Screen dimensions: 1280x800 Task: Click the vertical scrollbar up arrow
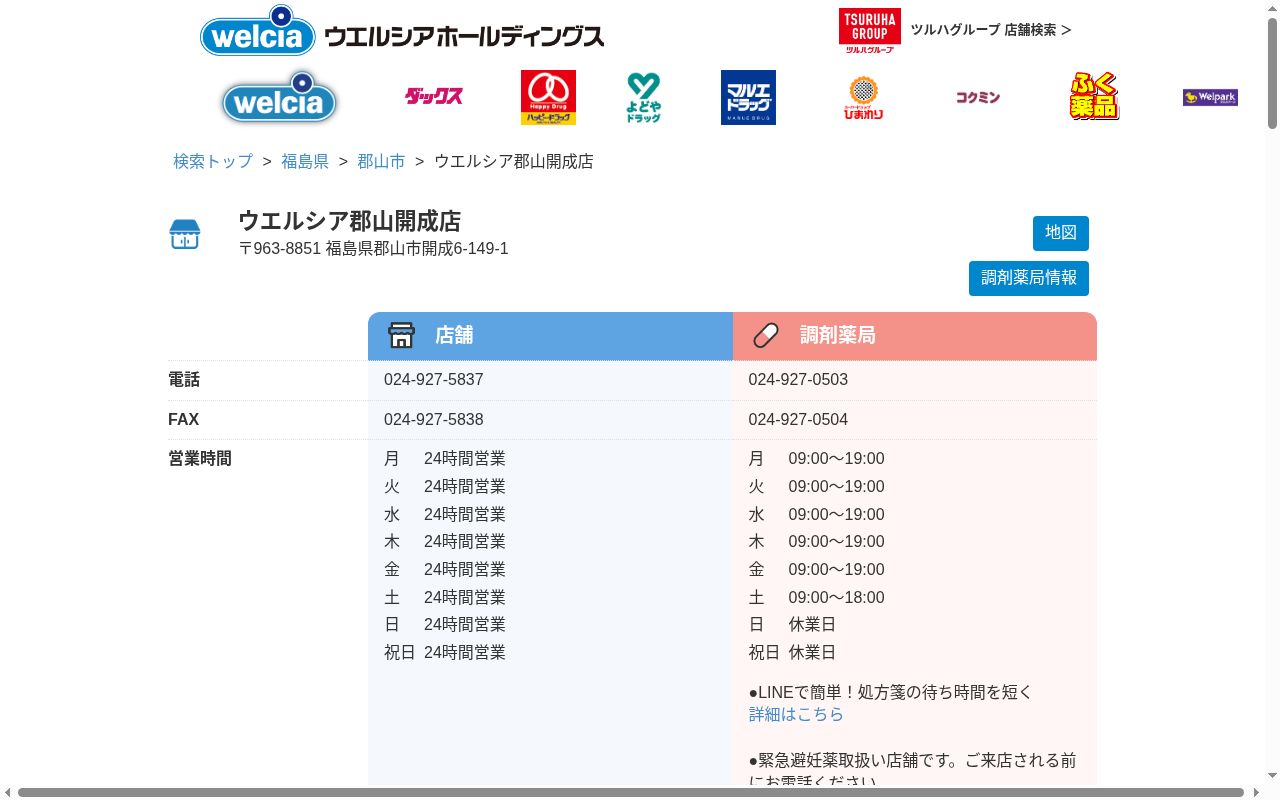tap(1272, 8)
